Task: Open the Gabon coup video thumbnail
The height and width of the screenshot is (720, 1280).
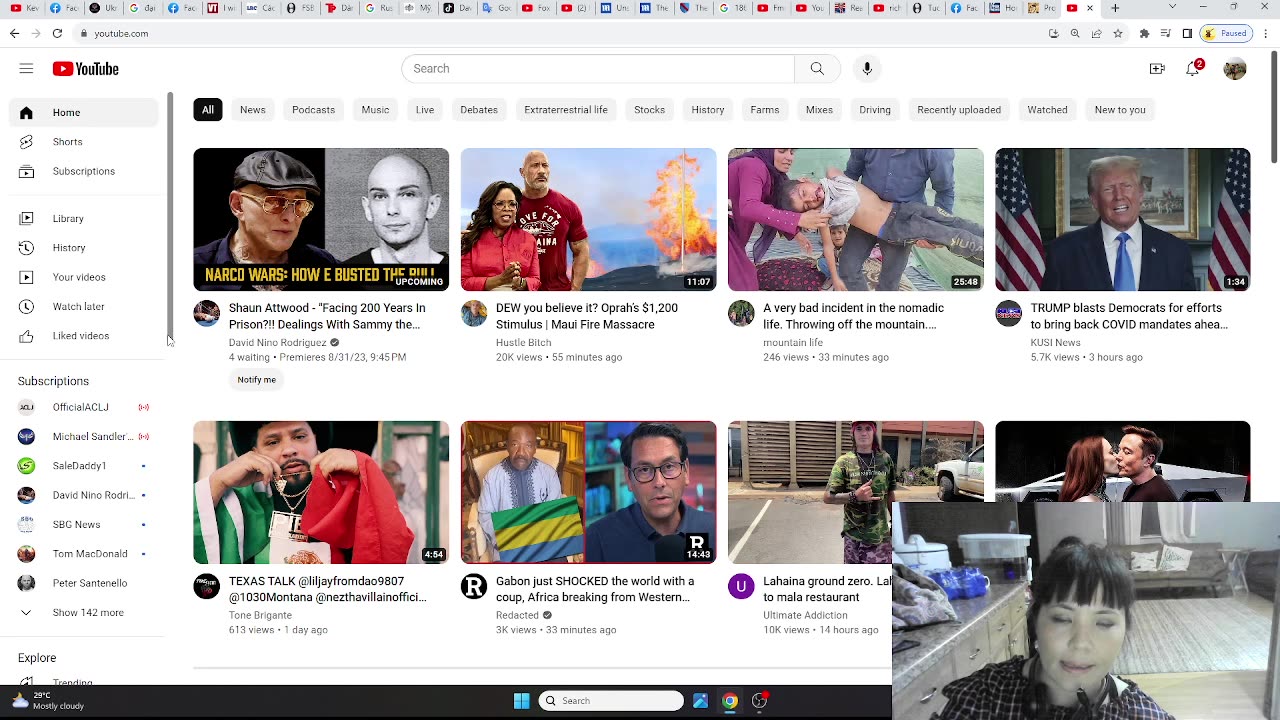Action: [588, 493]
